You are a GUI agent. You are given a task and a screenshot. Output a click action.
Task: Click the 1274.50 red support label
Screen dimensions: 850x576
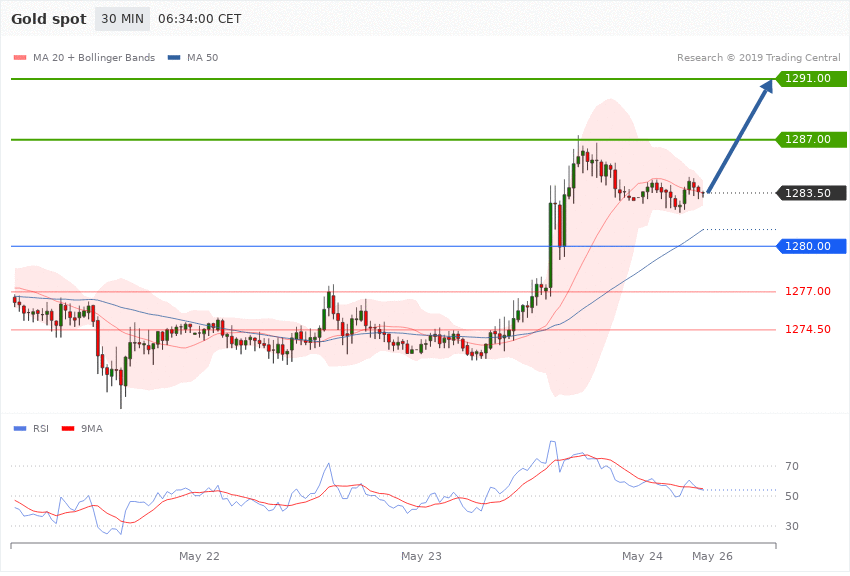coord(808,329)
